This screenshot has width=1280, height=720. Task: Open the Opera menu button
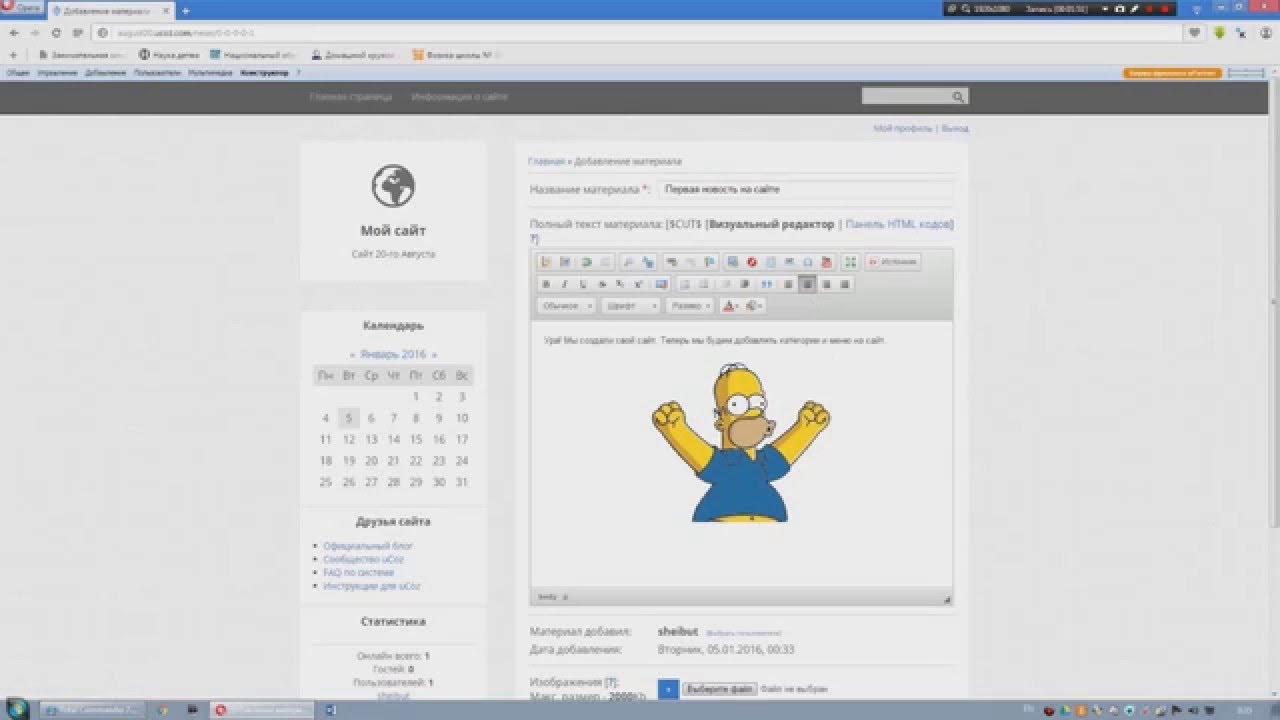click(x=21, y=8)
